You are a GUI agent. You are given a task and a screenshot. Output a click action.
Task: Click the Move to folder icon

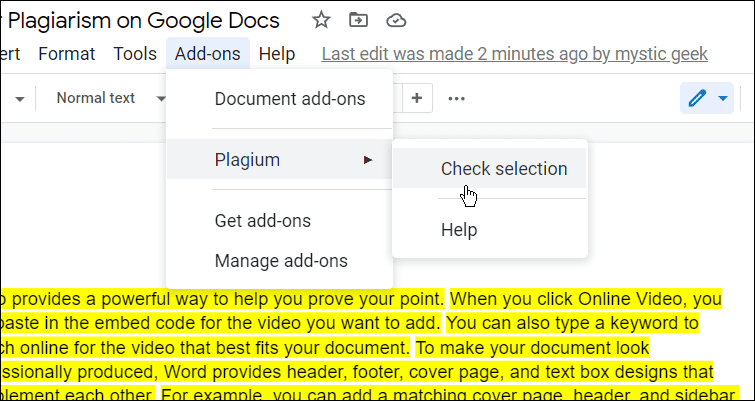(358, 20)
